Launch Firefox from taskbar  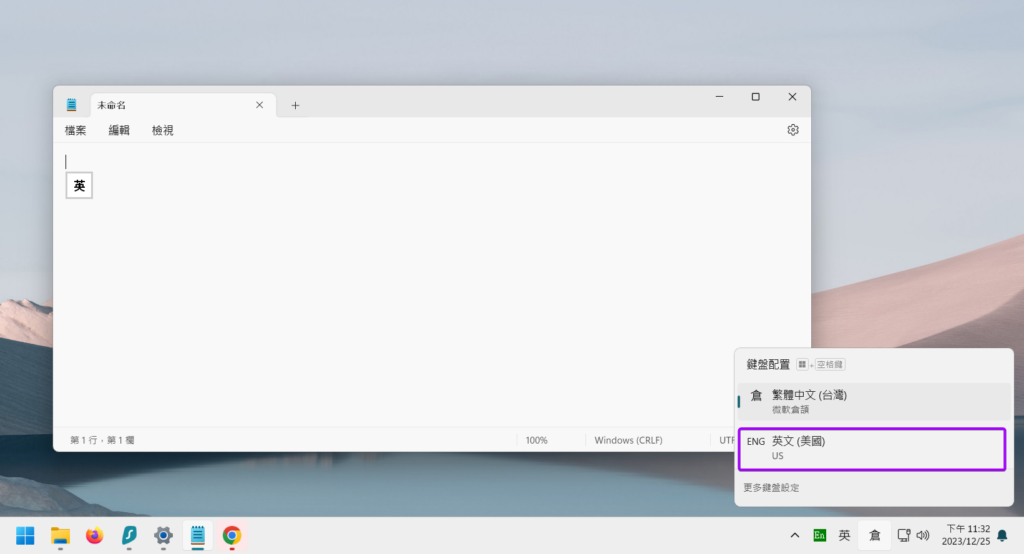point(95,536)
